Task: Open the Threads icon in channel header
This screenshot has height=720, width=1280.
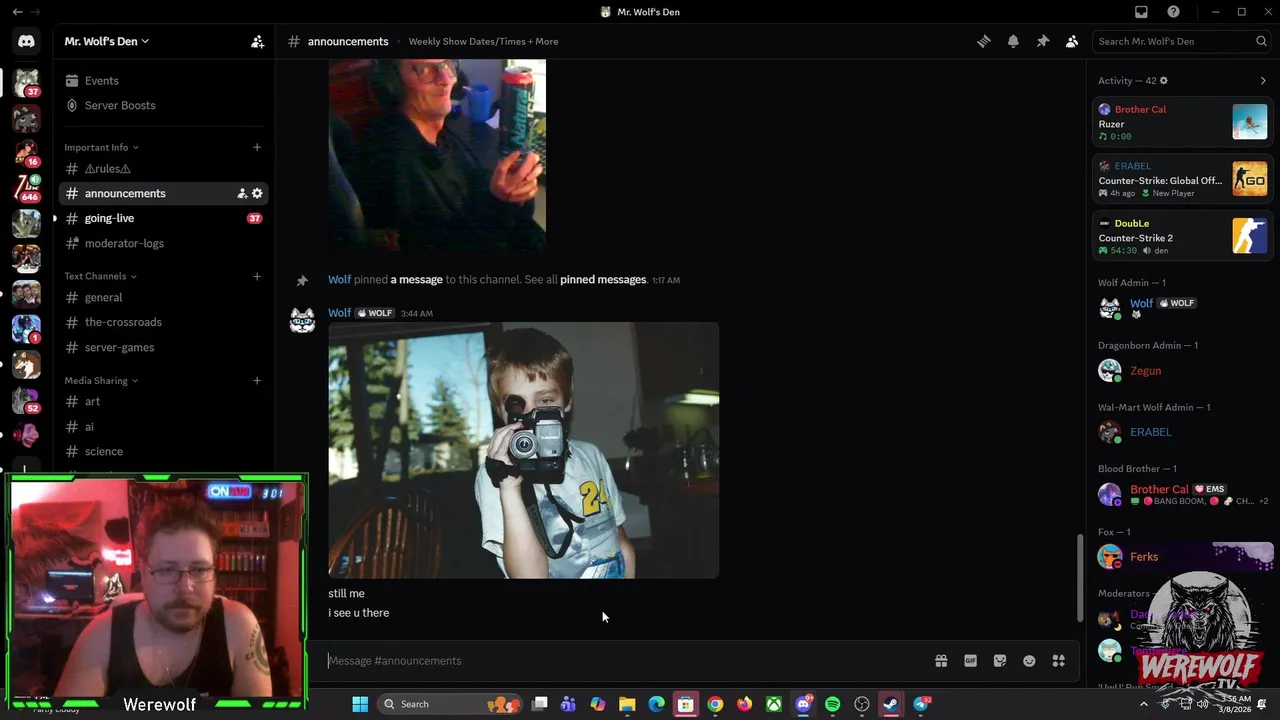Action: click(x=984, y=41)
